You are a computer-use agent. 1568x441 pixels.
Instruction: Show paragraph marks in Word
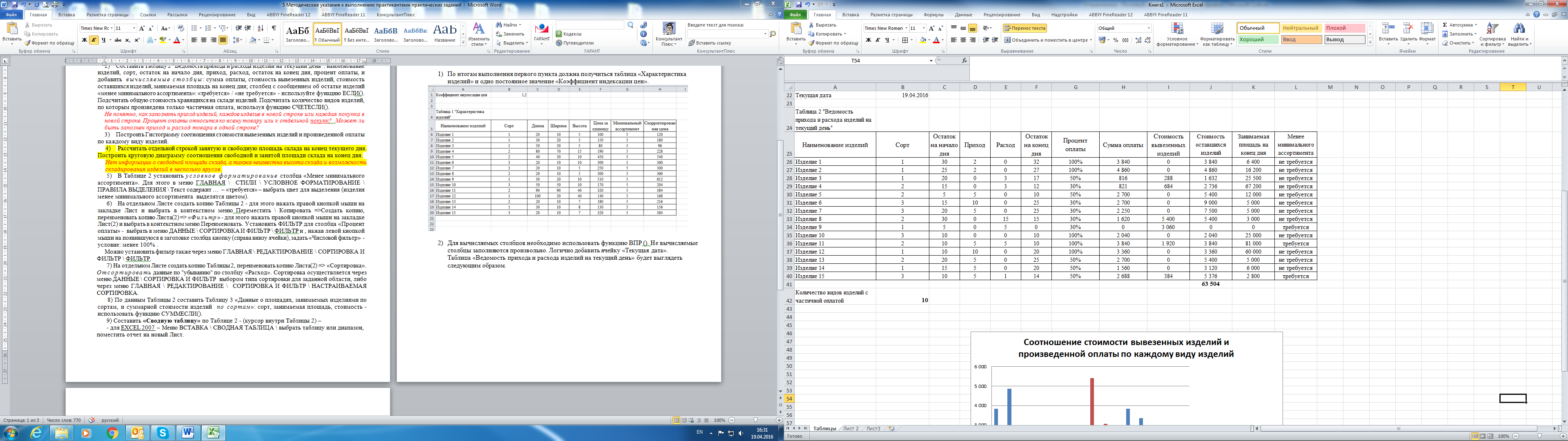pyautogui.click(x=273, y=28)
